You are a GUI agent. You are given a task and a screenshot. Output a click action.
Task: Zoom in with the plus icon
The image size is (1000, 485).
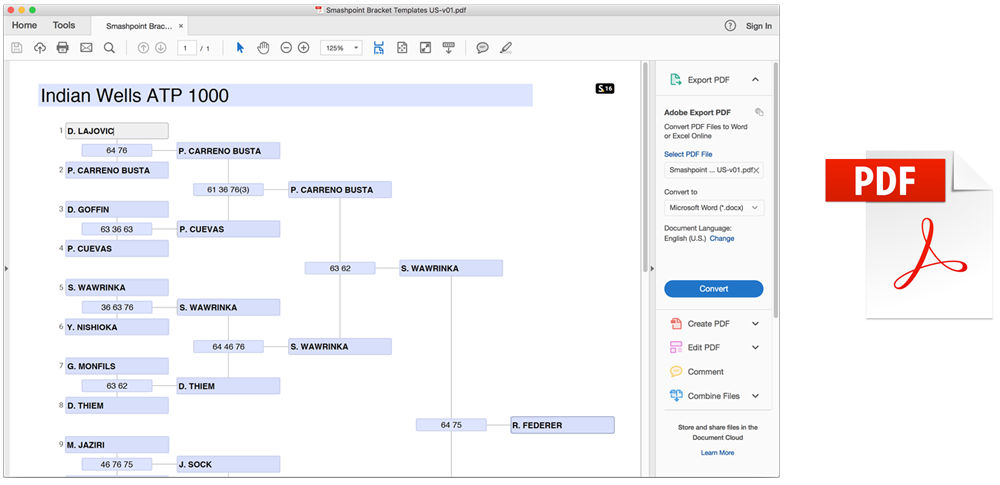click(x=304, y=48)
